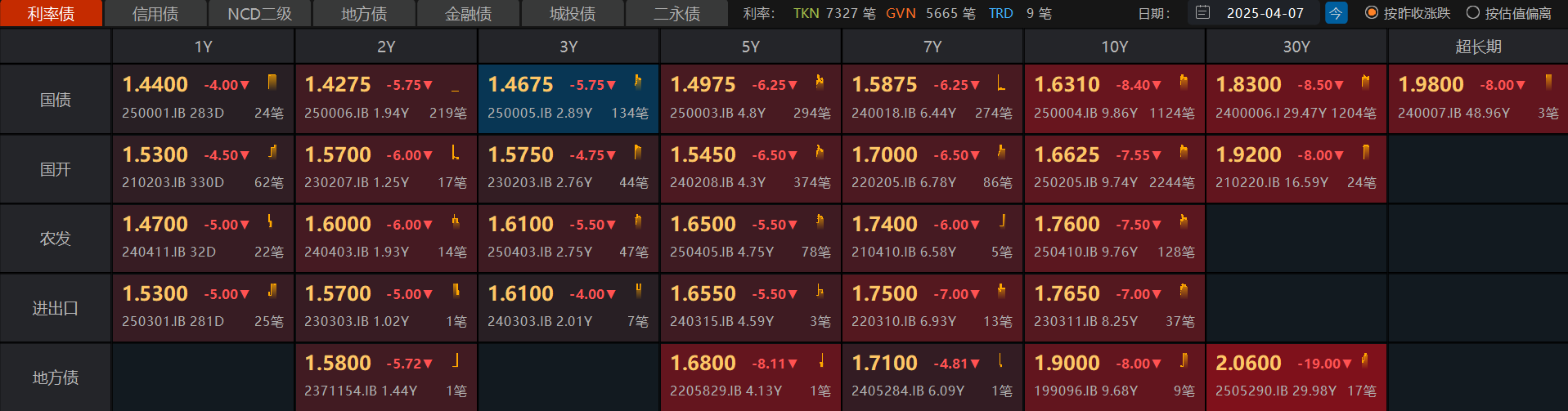Click bond code 2400006.I 29.47Y

1271,114
